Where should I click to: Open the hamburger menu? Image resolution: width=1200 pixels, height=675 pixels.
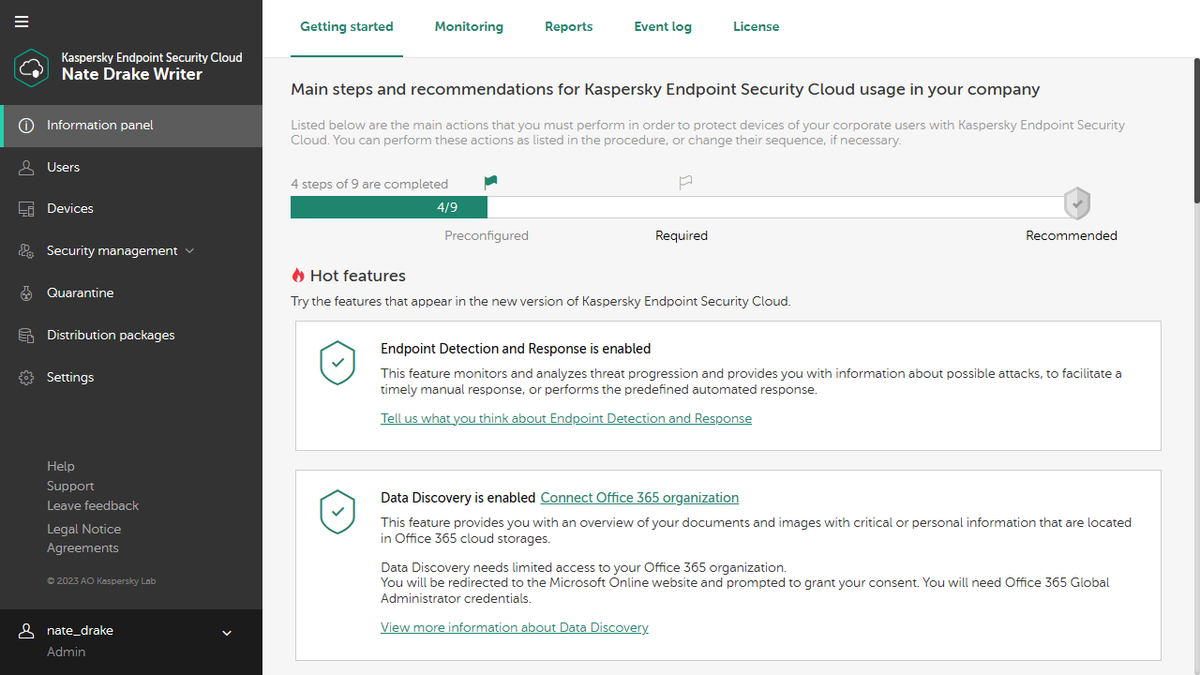tap(21, 21)
